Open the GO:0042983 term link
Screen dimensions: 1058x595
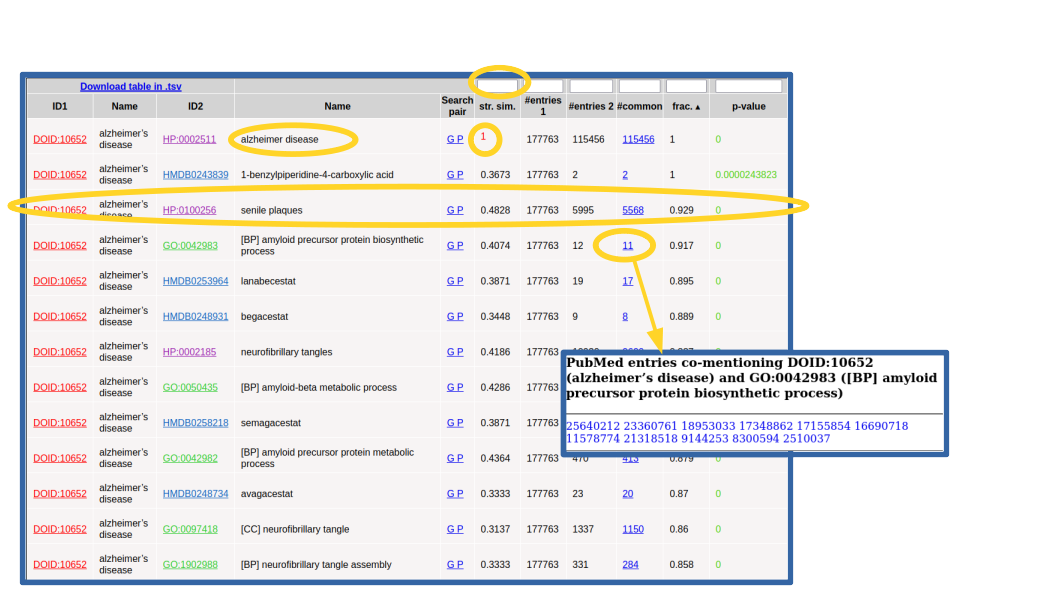pos(190,246)
